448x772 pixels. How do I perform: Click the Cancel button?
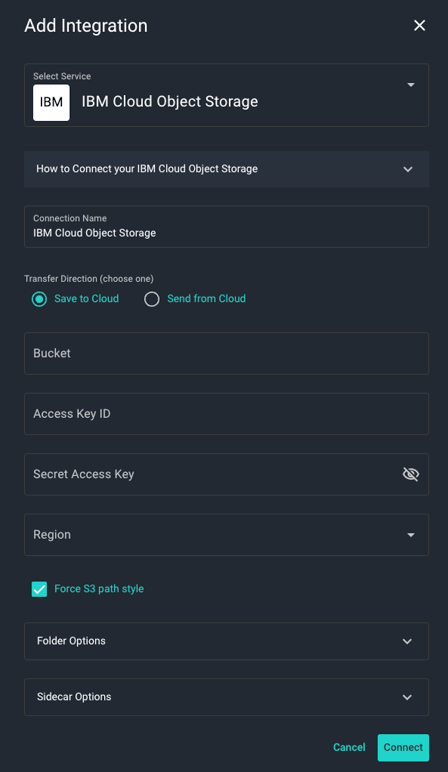click(349, 747)
